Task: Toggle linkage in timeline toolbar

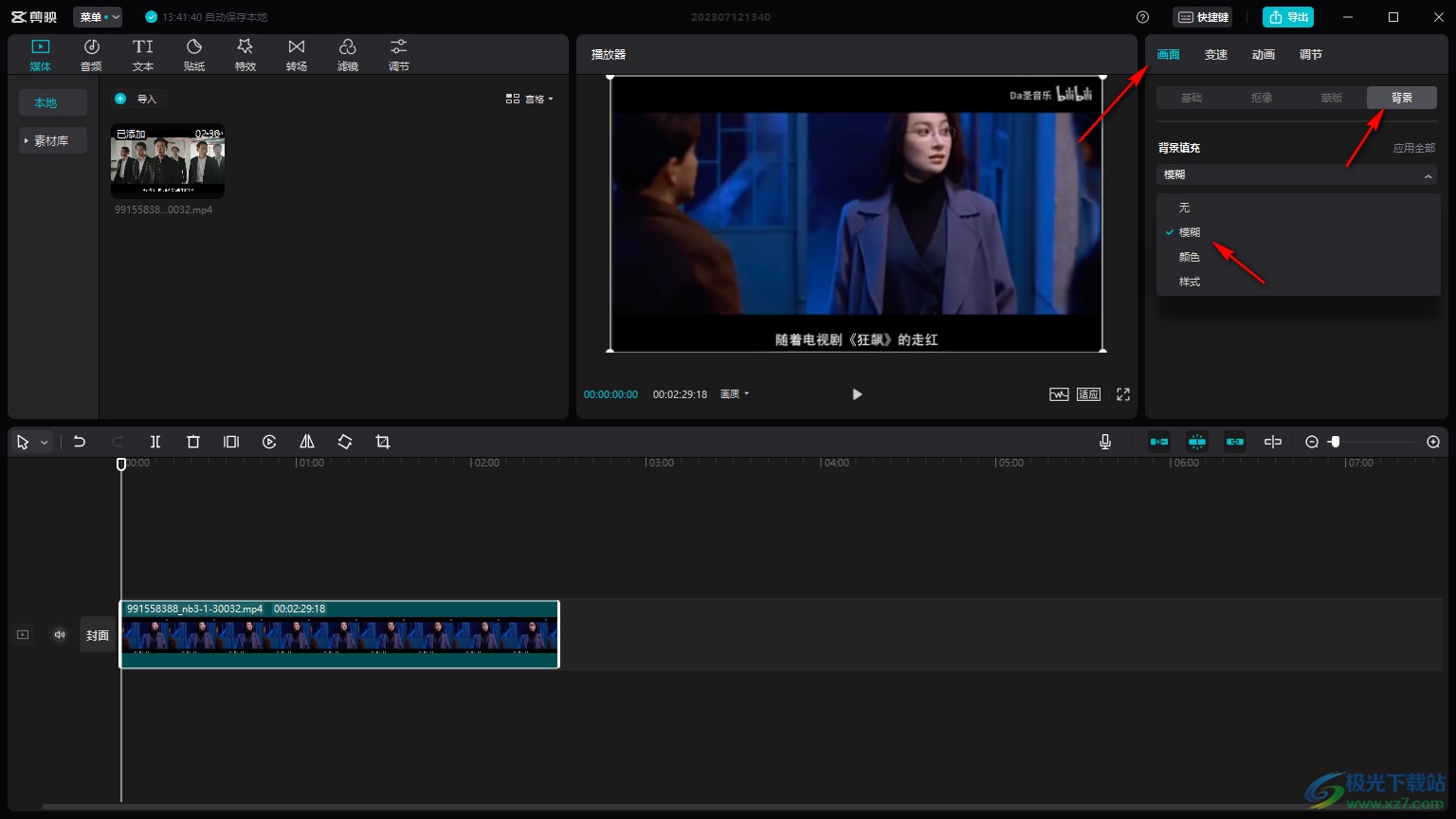Action: point(1235,442)
